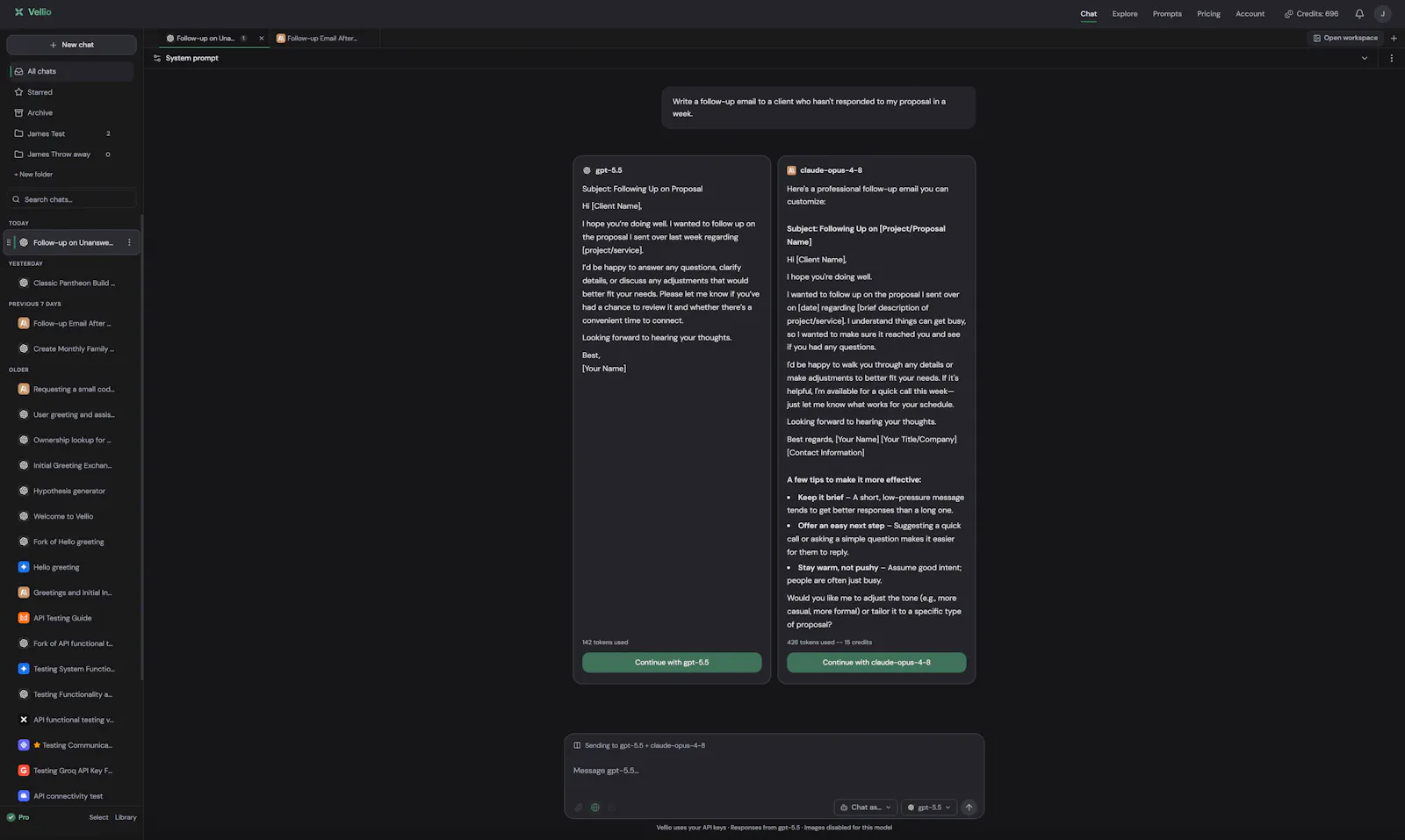Open options for Follow-up on Unanswe... chat
This screenshot has width=1405, height=840.
pyautogui.click(x=130, y=242)
